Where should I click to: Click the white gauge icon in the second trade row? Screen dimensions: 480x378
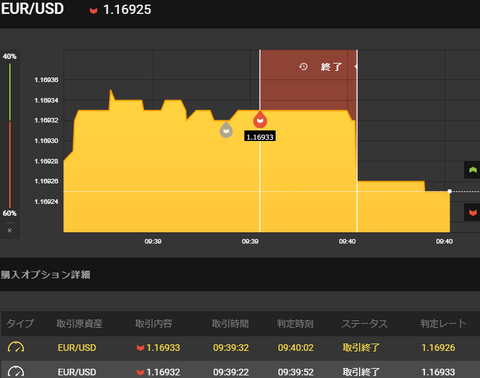coord(16,372)
